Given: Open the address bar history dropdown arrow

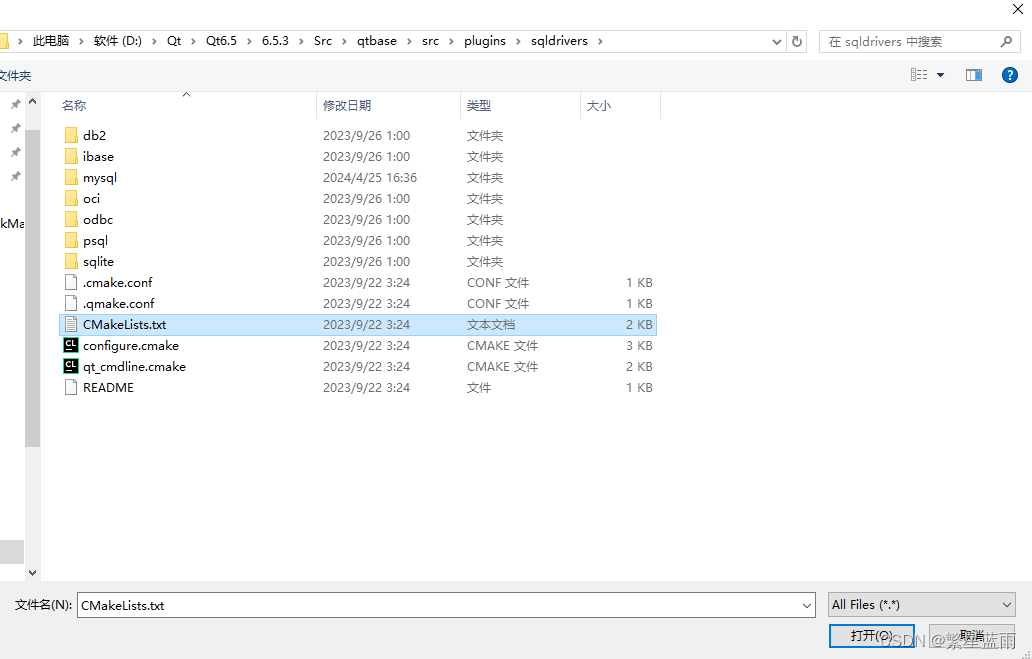Looking at the screenshot, I should pos(776,41).
